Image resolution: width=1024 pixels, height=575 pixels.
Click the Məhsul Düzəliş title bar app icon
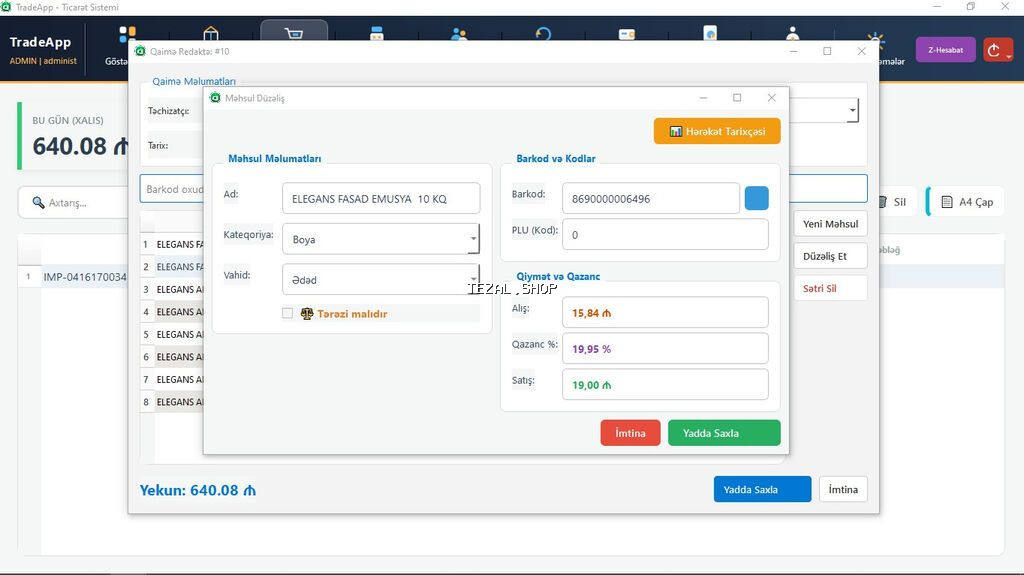tap(215, 97)
